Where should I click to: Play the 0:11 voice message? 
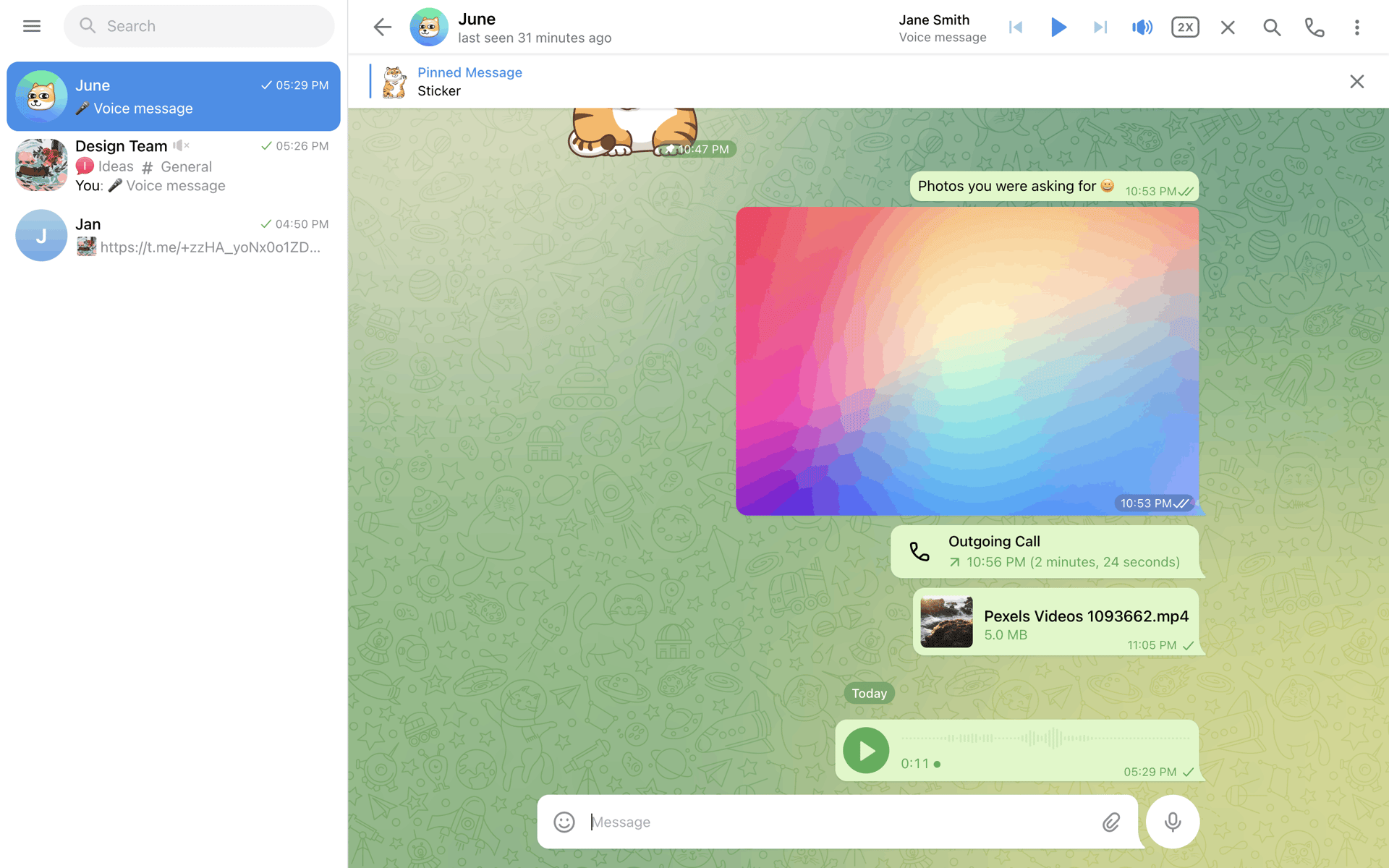866,751
